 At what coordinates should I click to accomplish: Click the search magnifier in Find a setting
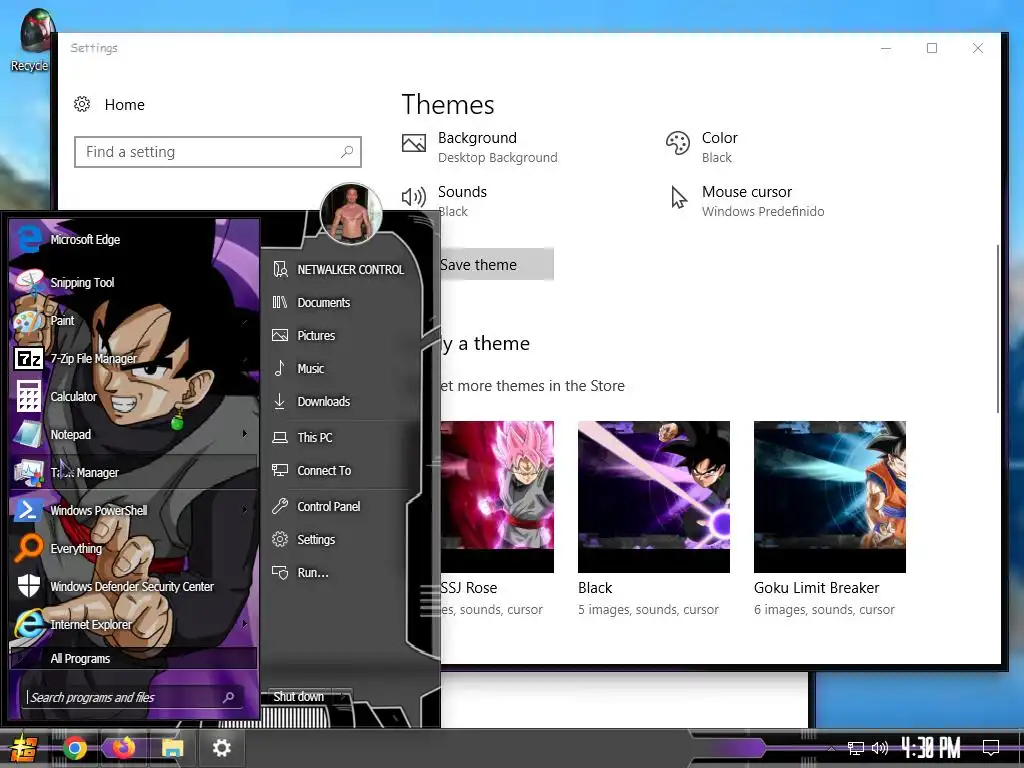pos(347,152)
